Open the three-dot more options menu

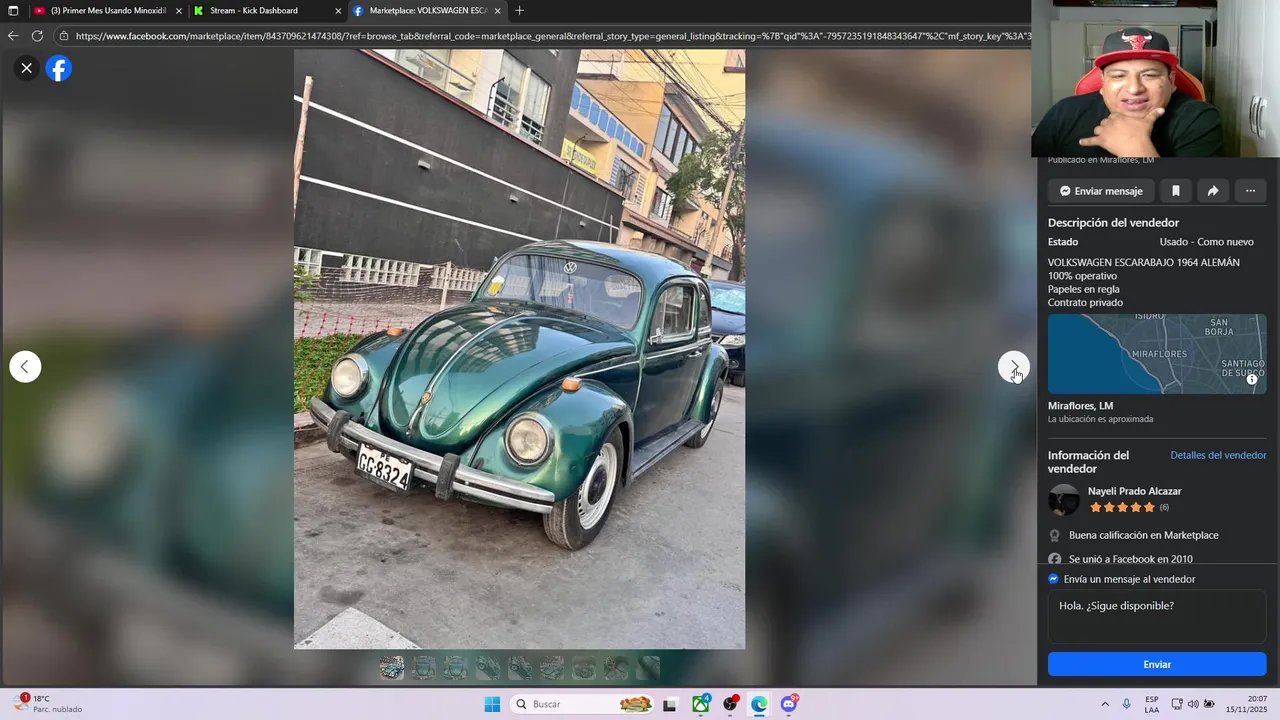pyautogui.click(x=1250, y=191)
